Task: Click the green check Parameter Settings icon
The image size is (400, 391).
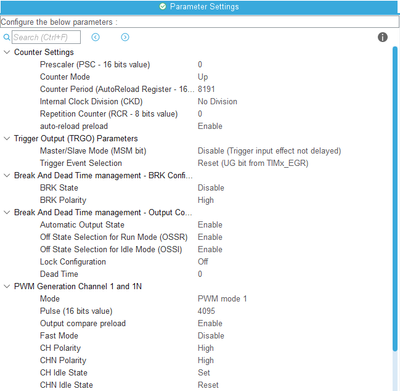Action: [163, 6]
